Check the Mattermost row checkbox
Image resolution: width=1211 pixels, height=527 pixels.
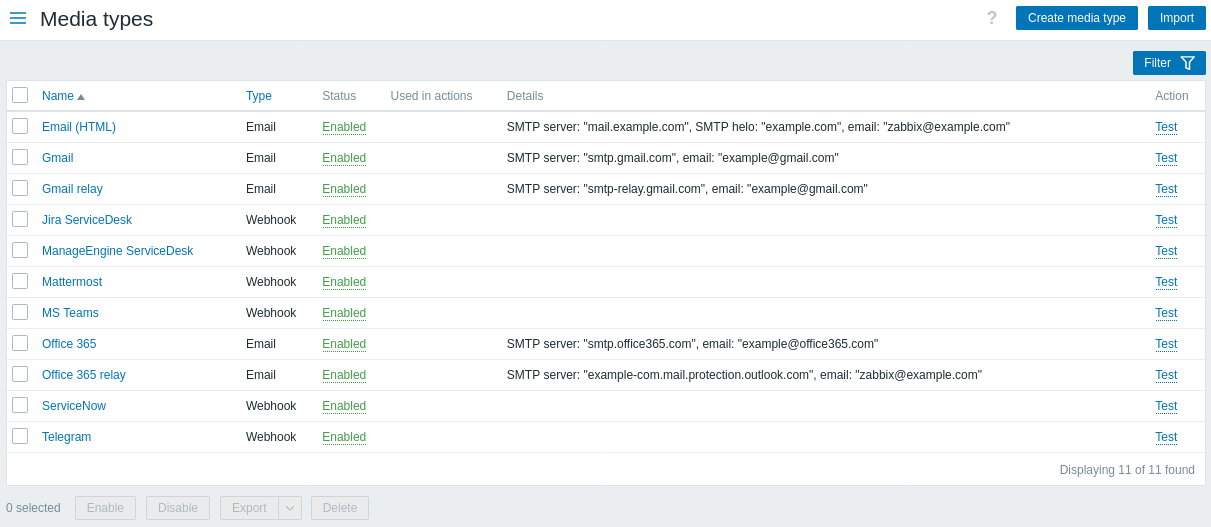tap(20, 281)
